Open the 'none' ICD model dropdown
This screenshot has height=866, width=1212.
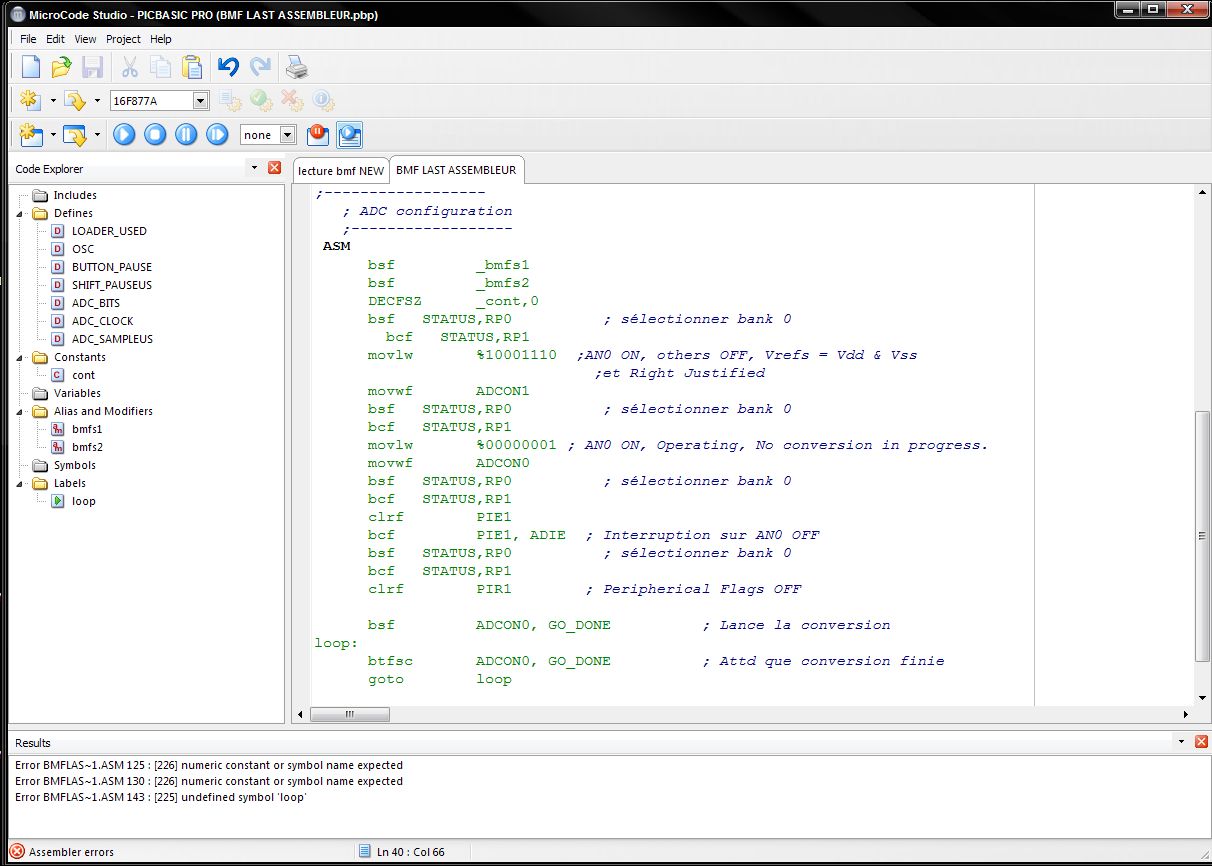pos(287,135)
